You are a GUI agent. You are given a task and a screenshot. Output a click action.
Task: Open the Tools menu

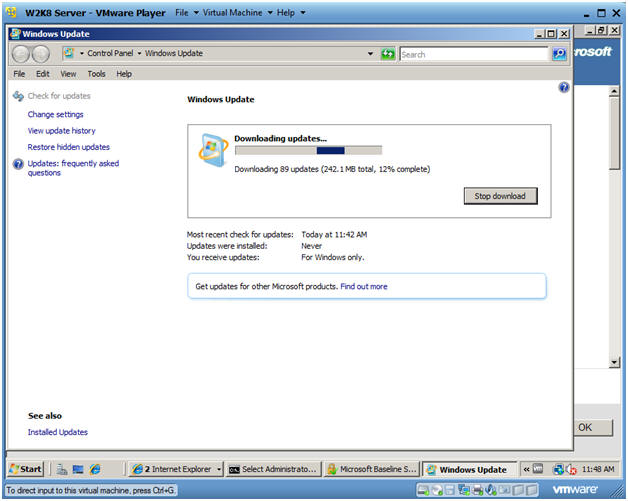[97, 74]
